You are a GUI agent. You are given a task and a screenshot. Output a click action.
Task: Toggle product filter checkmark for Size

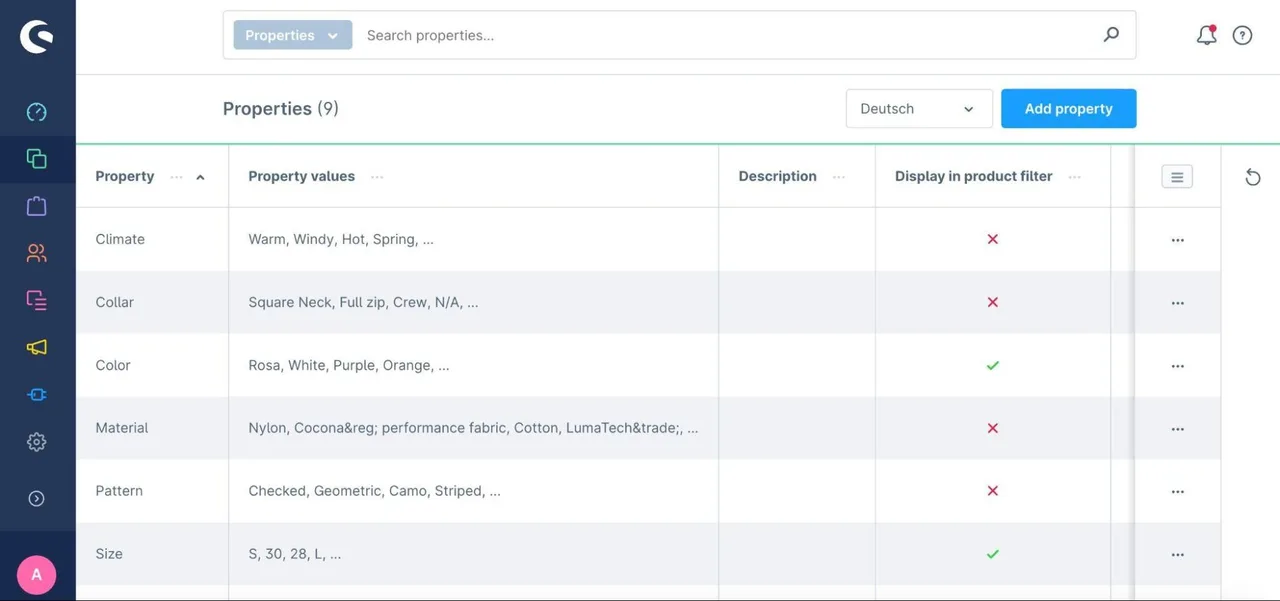pyautogui.click(x=993, y=554)
